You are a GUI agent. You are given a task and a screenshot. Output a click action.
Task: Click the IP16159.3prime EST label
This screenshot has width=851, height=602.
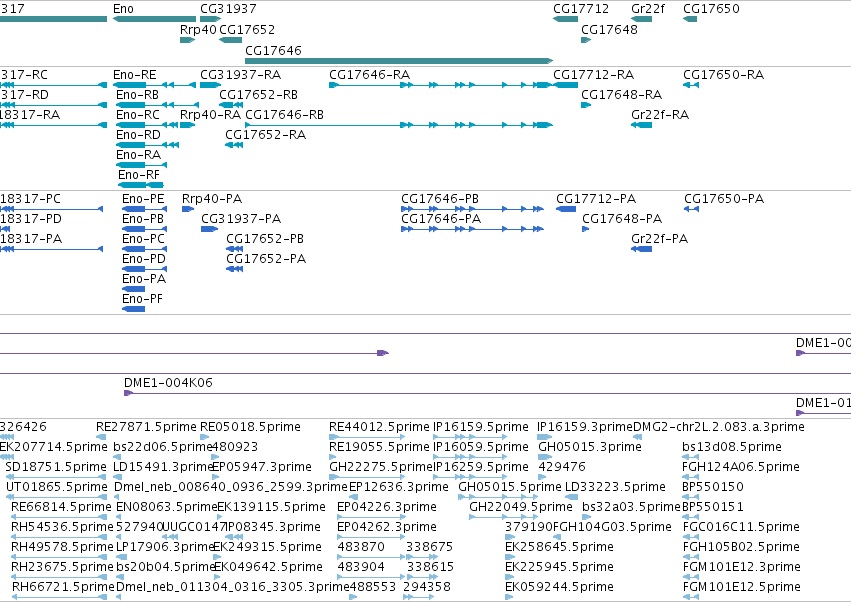(585, 427)
